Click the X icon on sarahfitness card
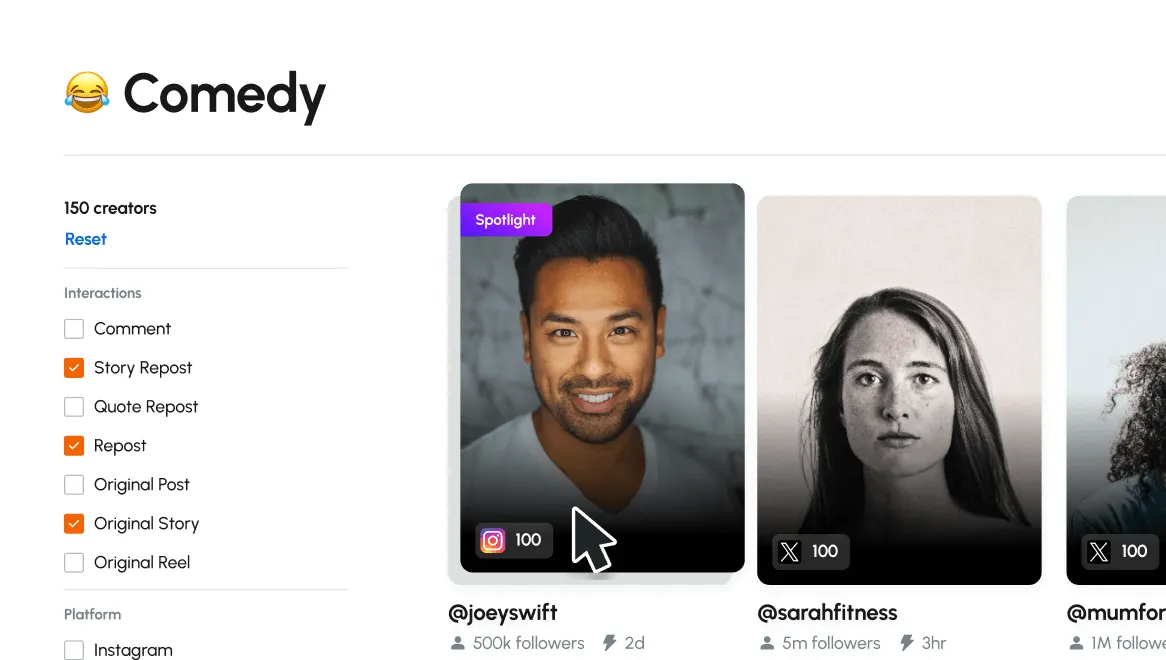 [790, 551]
